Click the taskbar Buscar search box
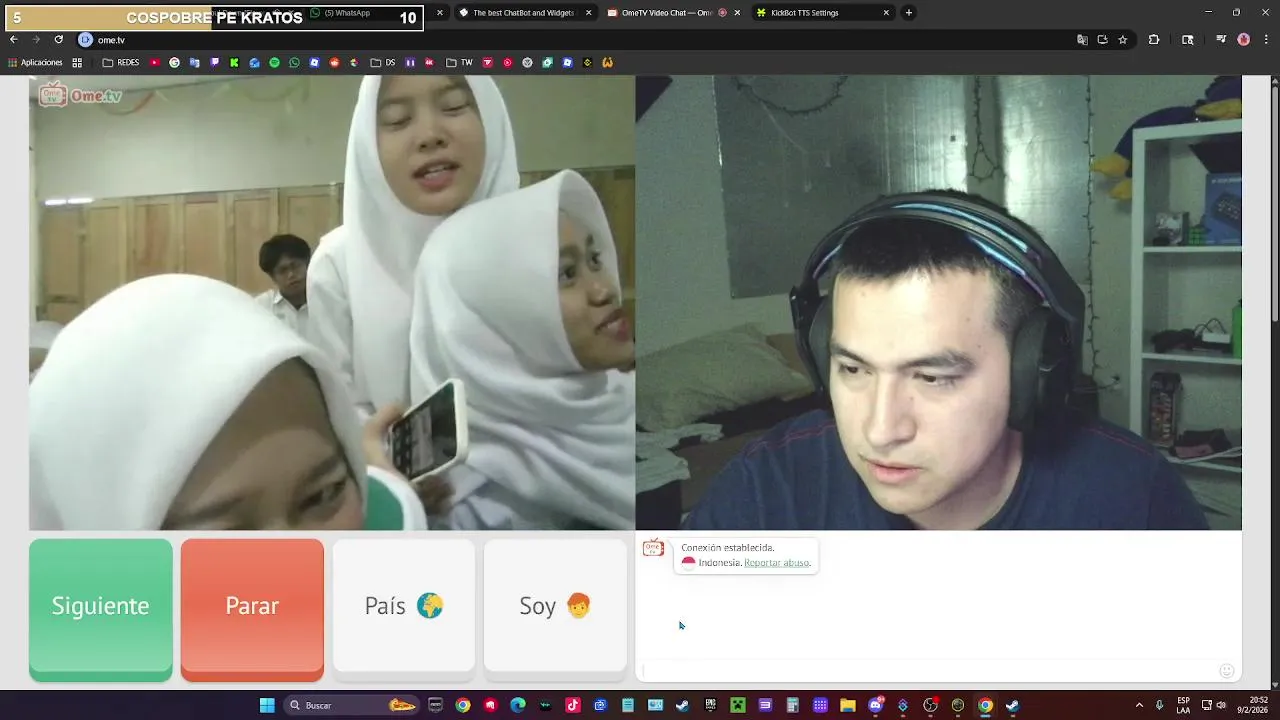The width and height of the screenshot is (1280, 720). tap(350, 706)
